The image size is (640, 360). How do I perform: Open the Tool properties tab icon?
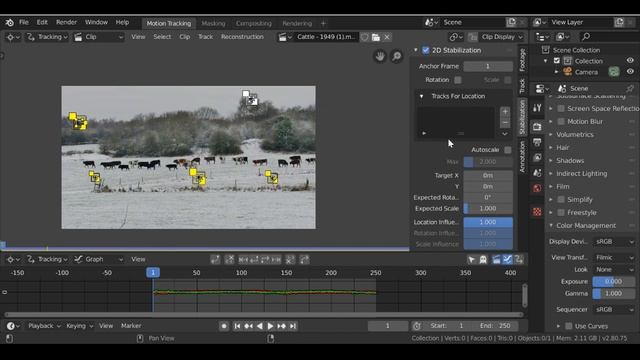point(537,108)
